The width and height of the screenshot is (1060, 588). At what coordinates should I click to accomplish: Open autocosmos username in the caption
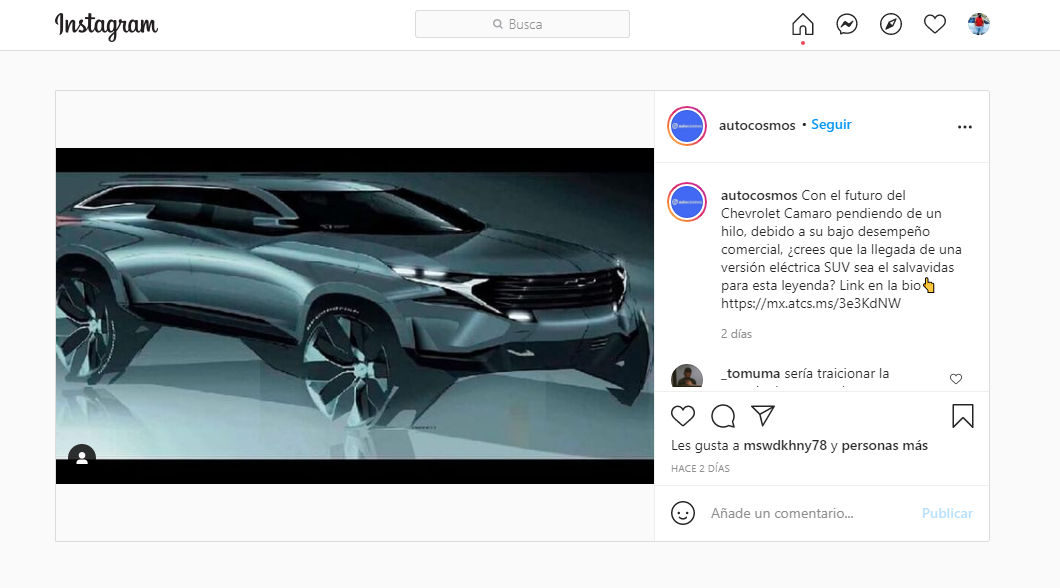click(x=758, y=195)
